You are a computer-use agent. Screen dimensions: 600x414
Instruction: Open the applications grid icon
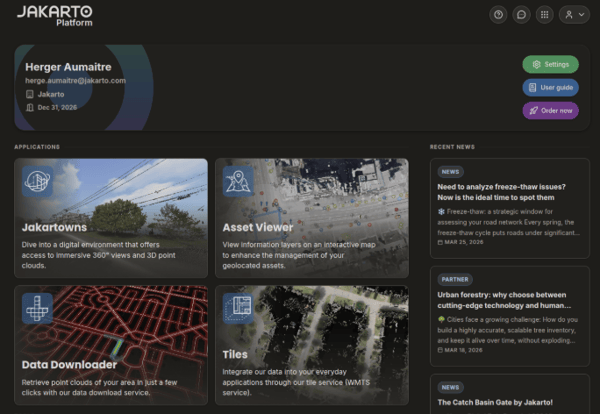pyautogui.click(x=544, y=15)
